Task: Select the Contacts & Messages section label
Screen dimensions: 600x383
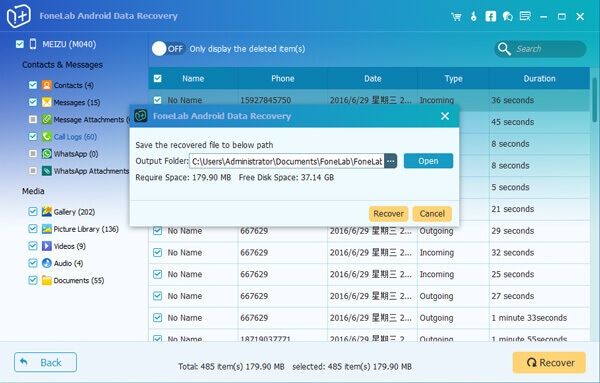Action: 62,65
